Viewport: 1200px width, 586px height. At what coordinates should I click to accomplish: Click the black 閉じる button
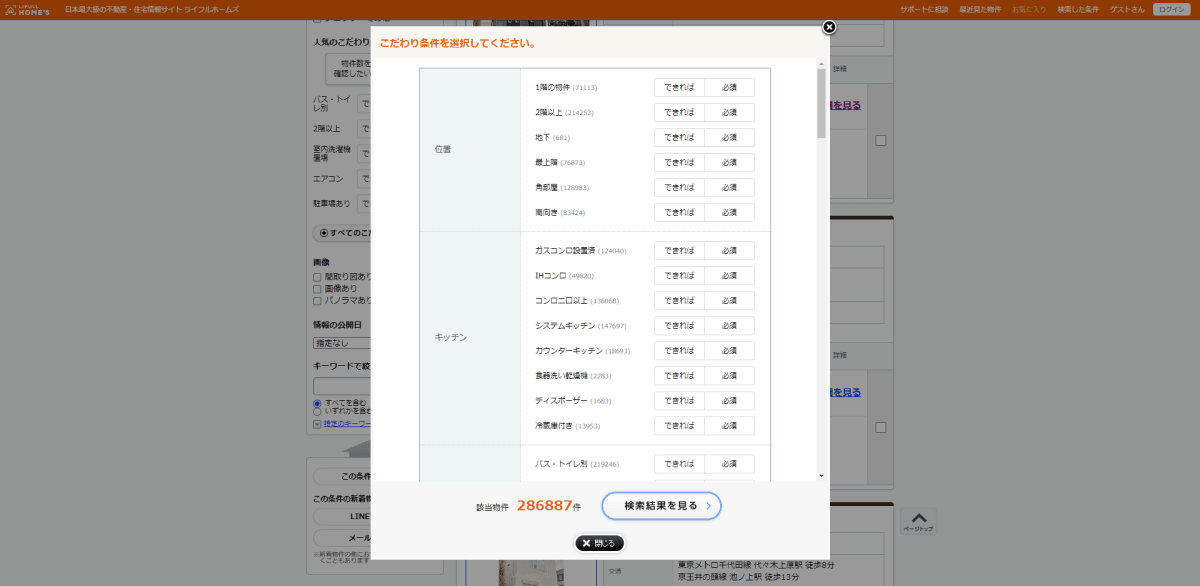[600, 543]
